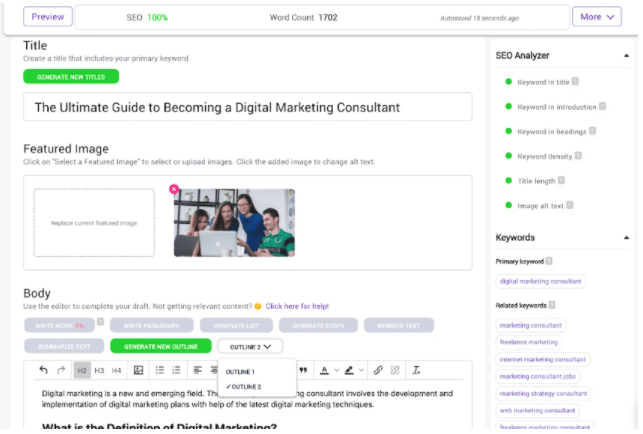
Task: Collapse the Keywords section
Action: pos(626,238)
